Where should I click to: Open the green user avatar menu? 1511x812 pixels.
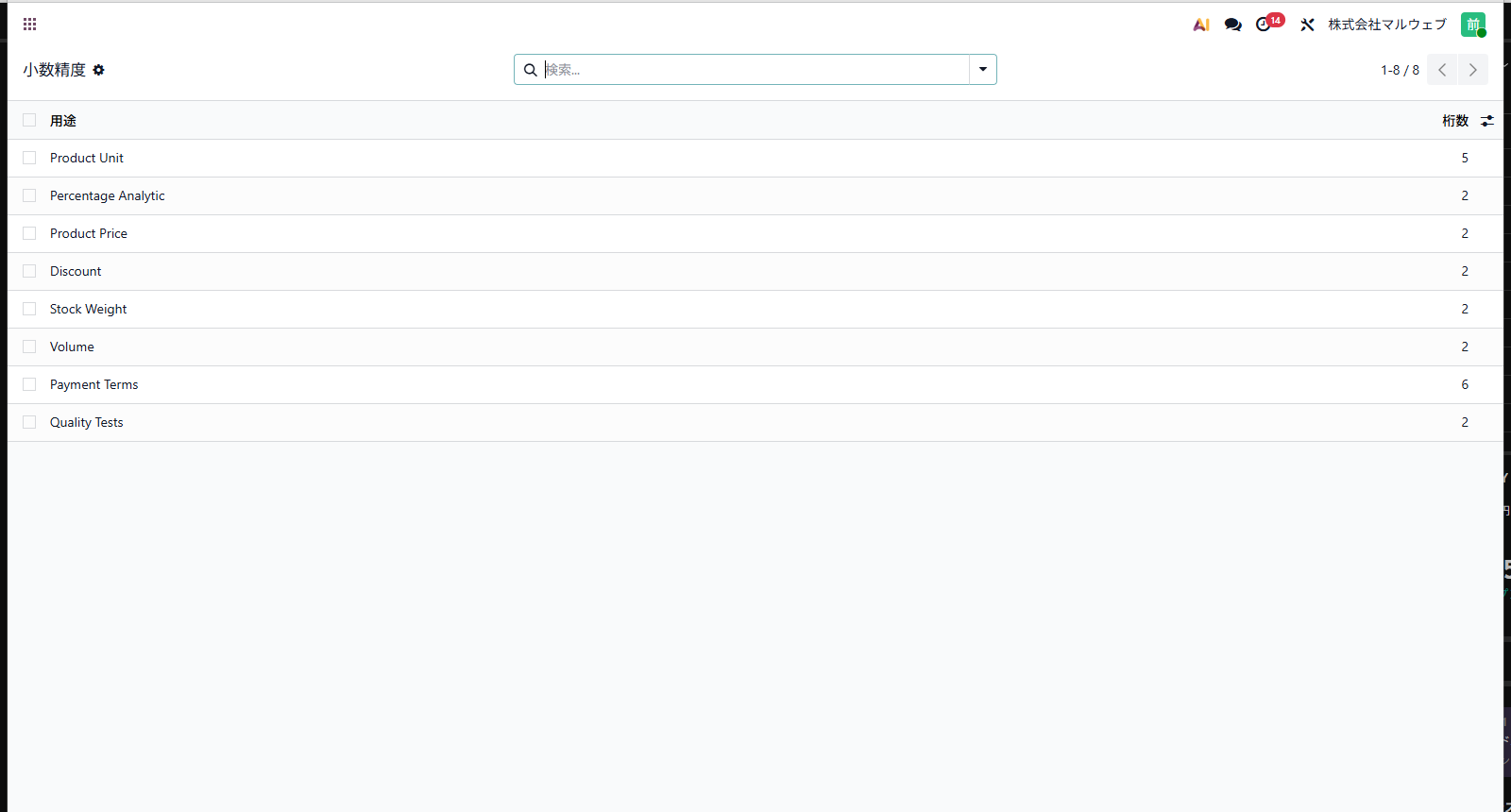pos(1473,25)
